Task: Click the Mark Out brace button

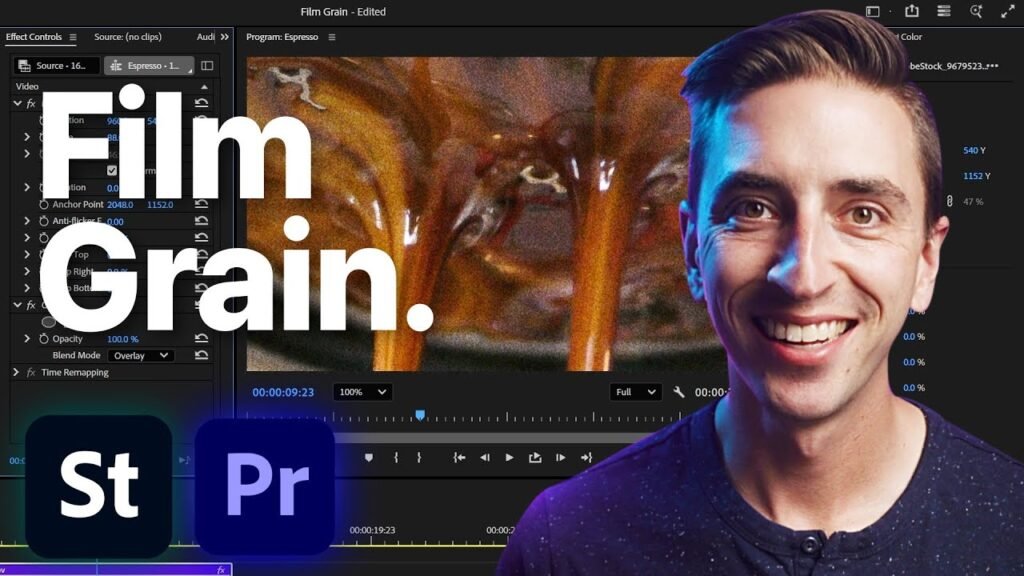Action: (x=419, y=458)
